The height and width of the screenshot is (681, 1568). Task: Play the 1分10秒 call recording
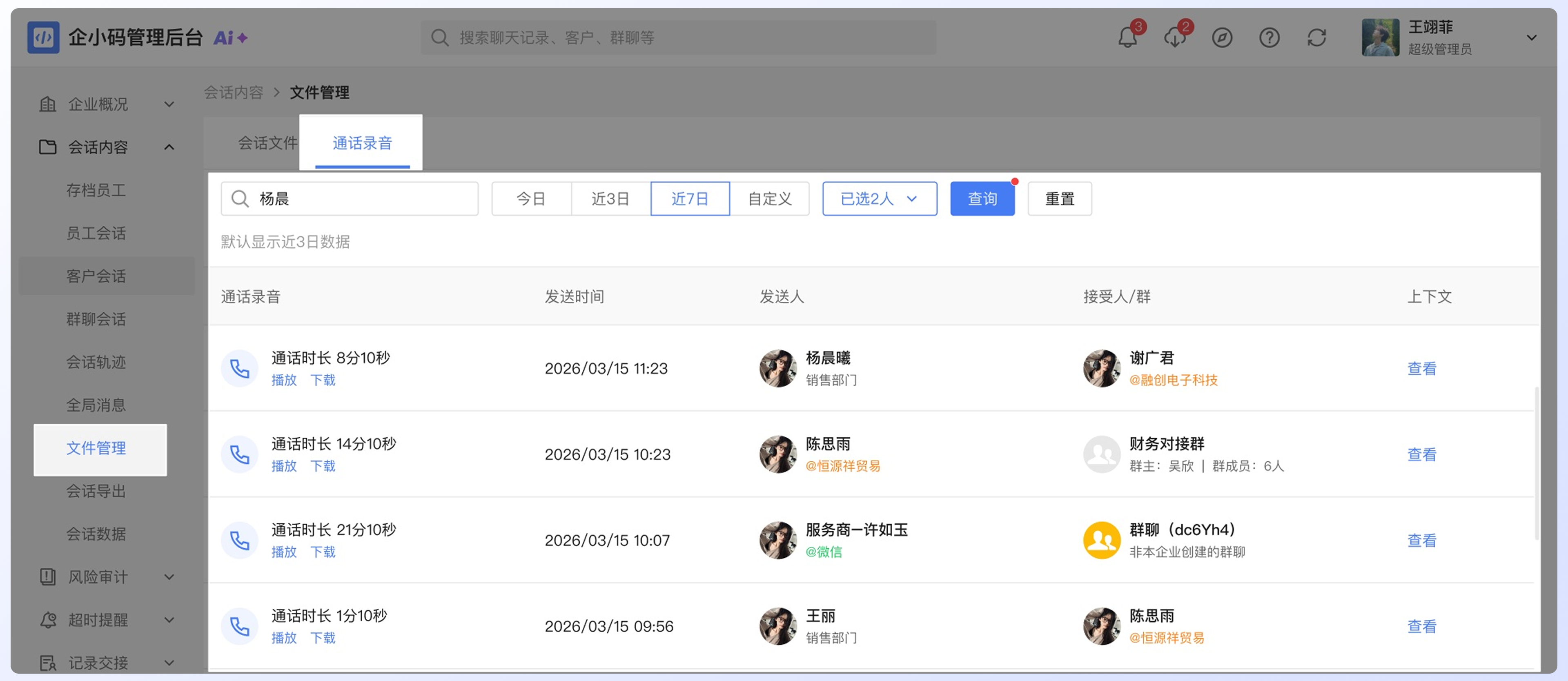point(284,638)
